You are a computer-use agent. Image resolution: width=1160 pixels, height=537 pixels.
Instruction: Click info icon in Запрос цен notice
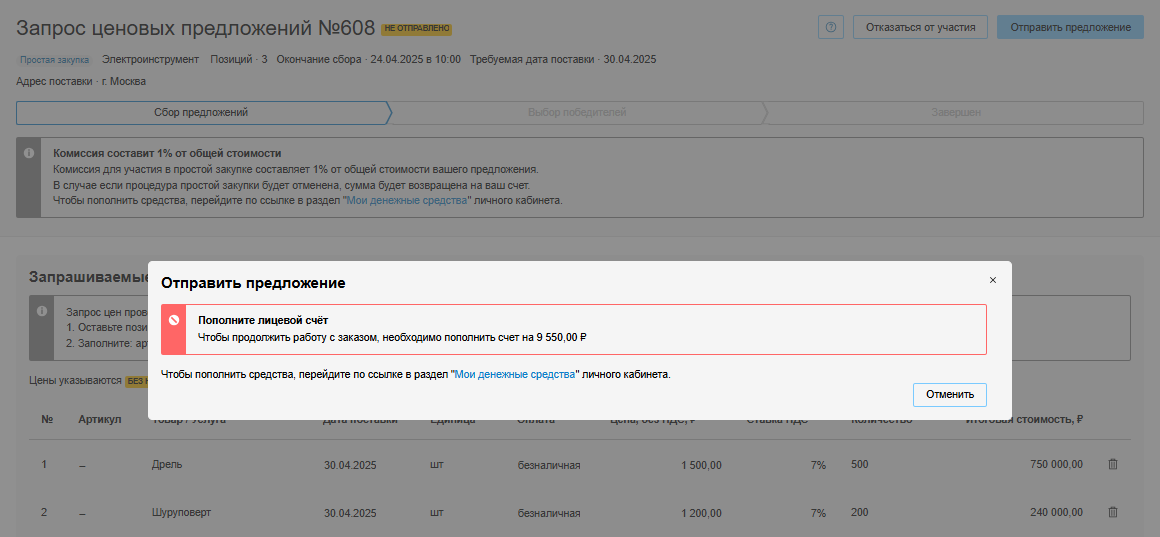tap(41, 312)
